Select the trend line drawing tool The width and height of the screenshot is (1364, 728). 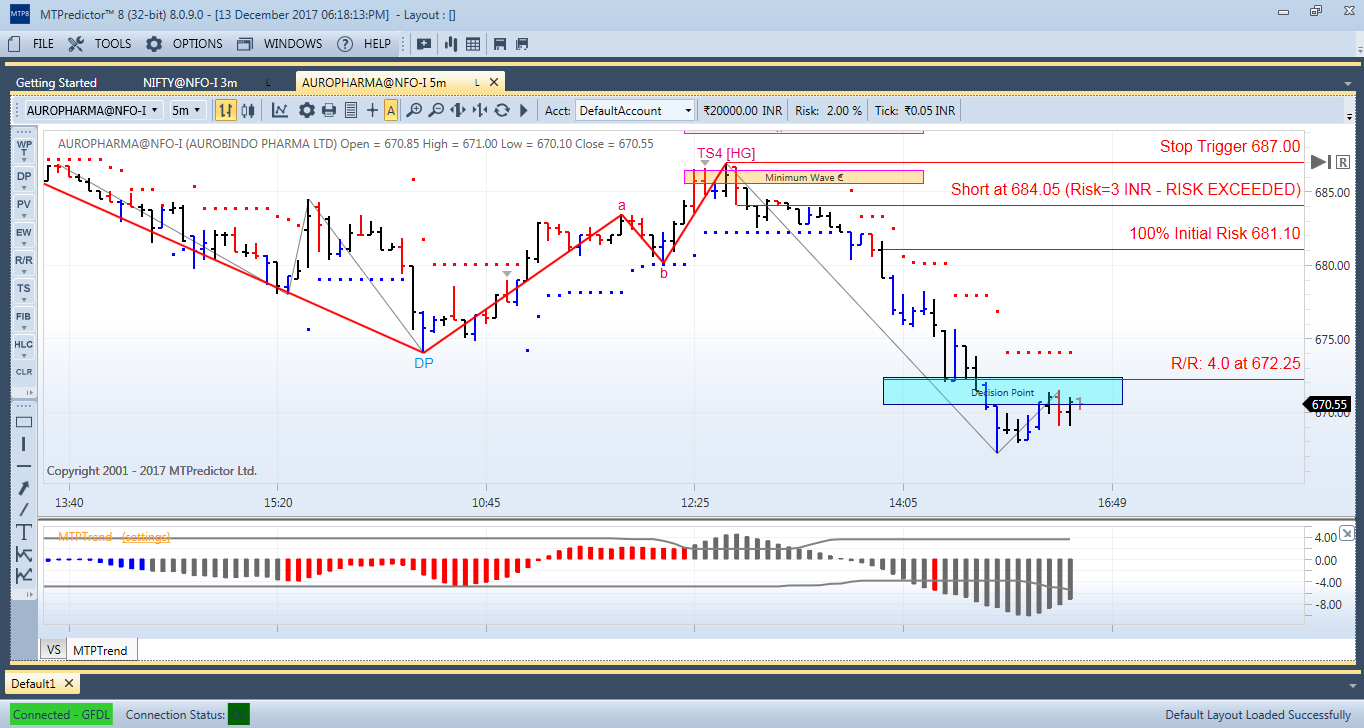(24, 509)
